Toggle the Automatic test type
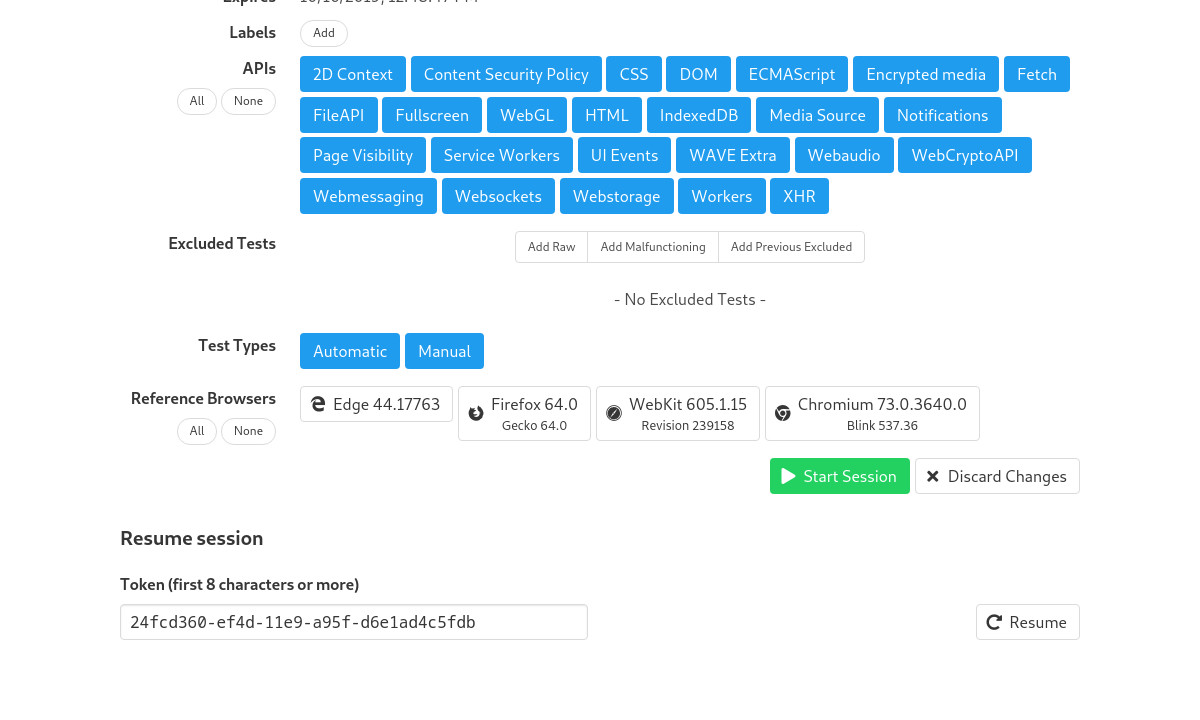Screen dimensions: 1200x720 pyautogui.click(x=350, y=351)
